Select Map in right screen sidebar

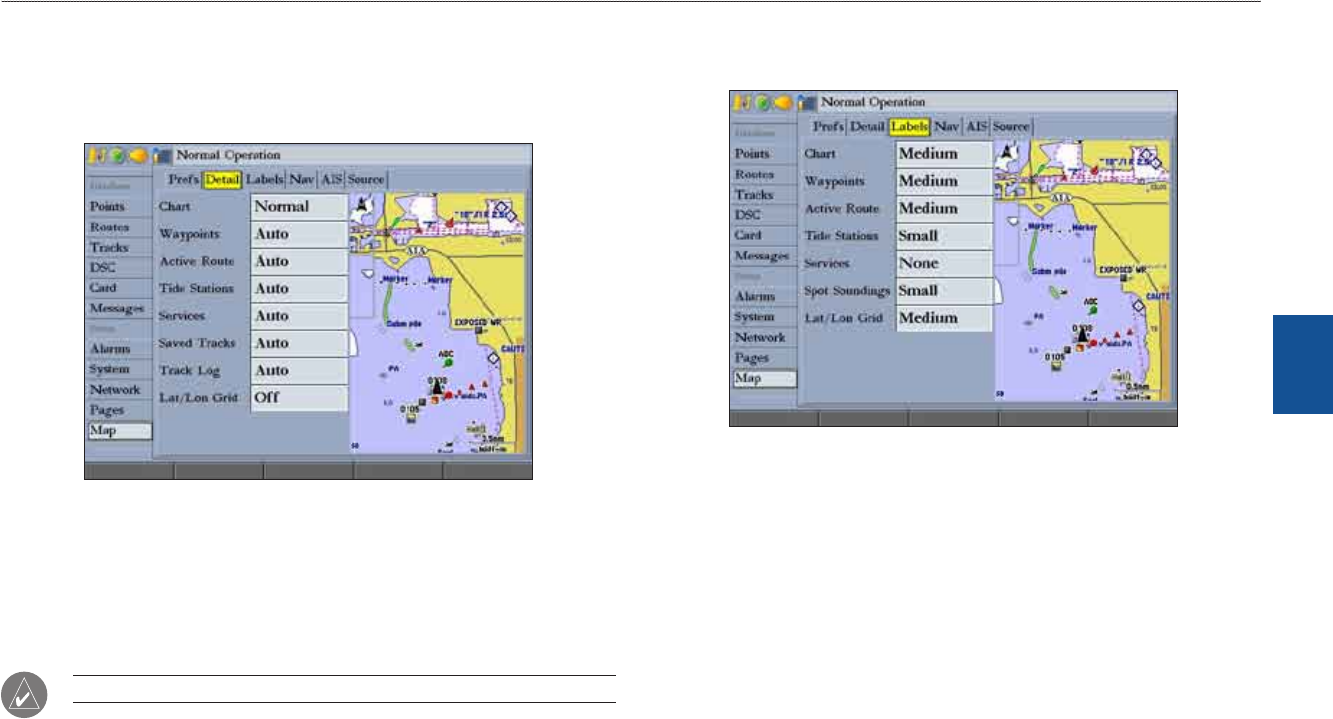(x=764, y=379)
